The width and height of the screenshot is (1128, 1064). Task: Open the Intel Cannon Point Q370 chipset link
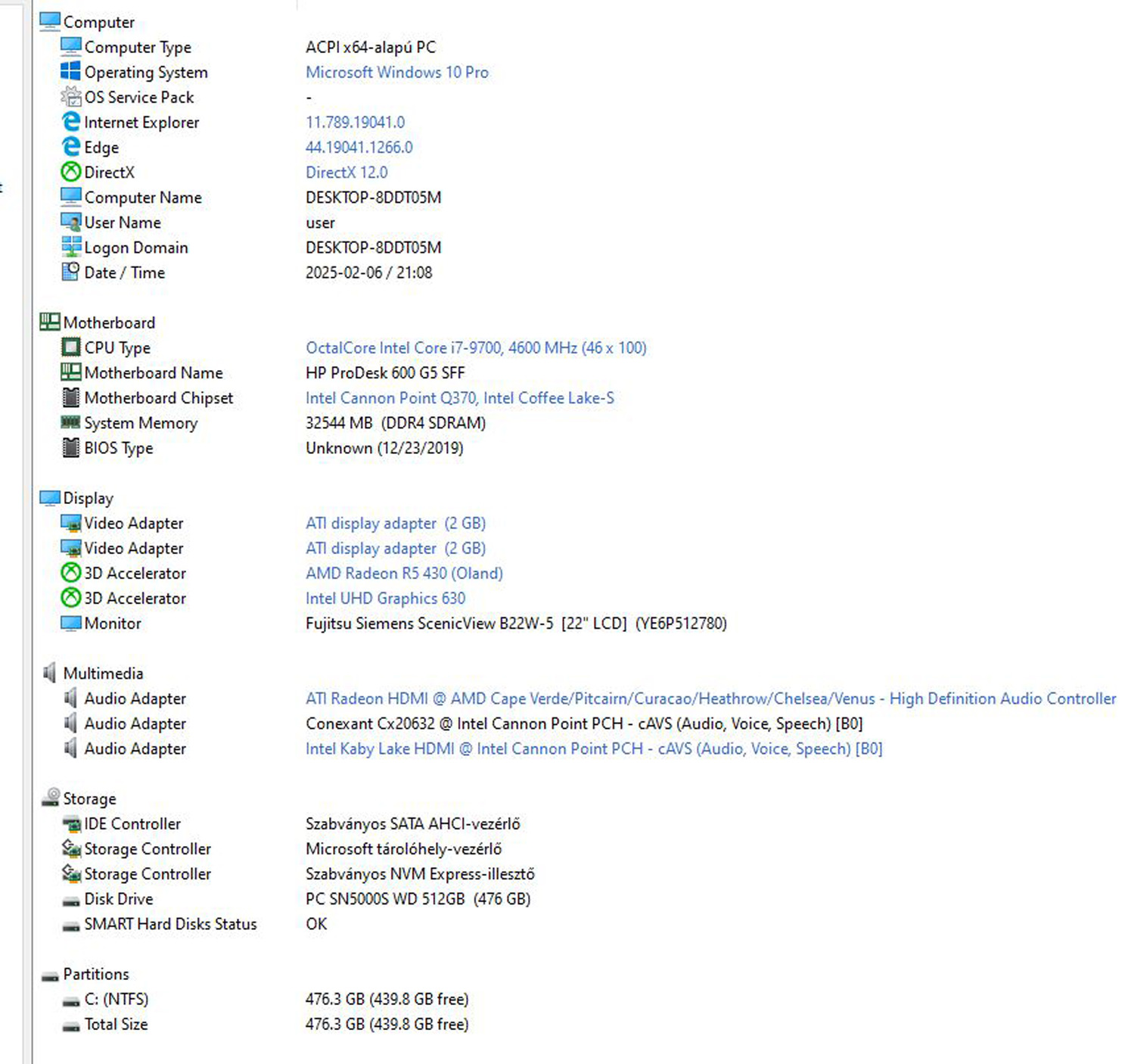coord(460,397)
